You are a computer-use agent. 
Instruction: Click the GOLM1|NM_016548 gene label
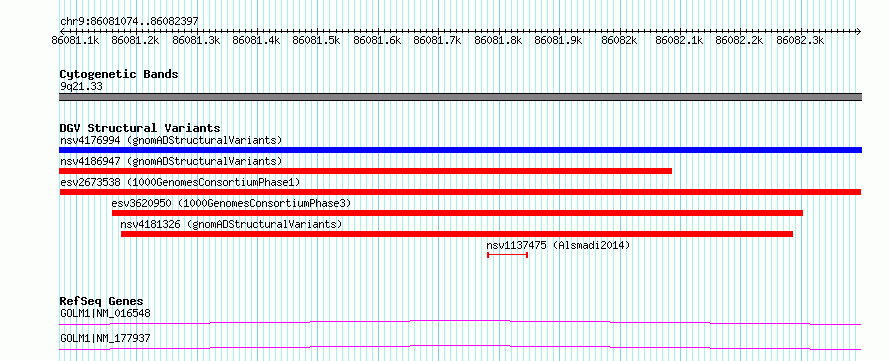pyautogui.click(x=105, y=313)
